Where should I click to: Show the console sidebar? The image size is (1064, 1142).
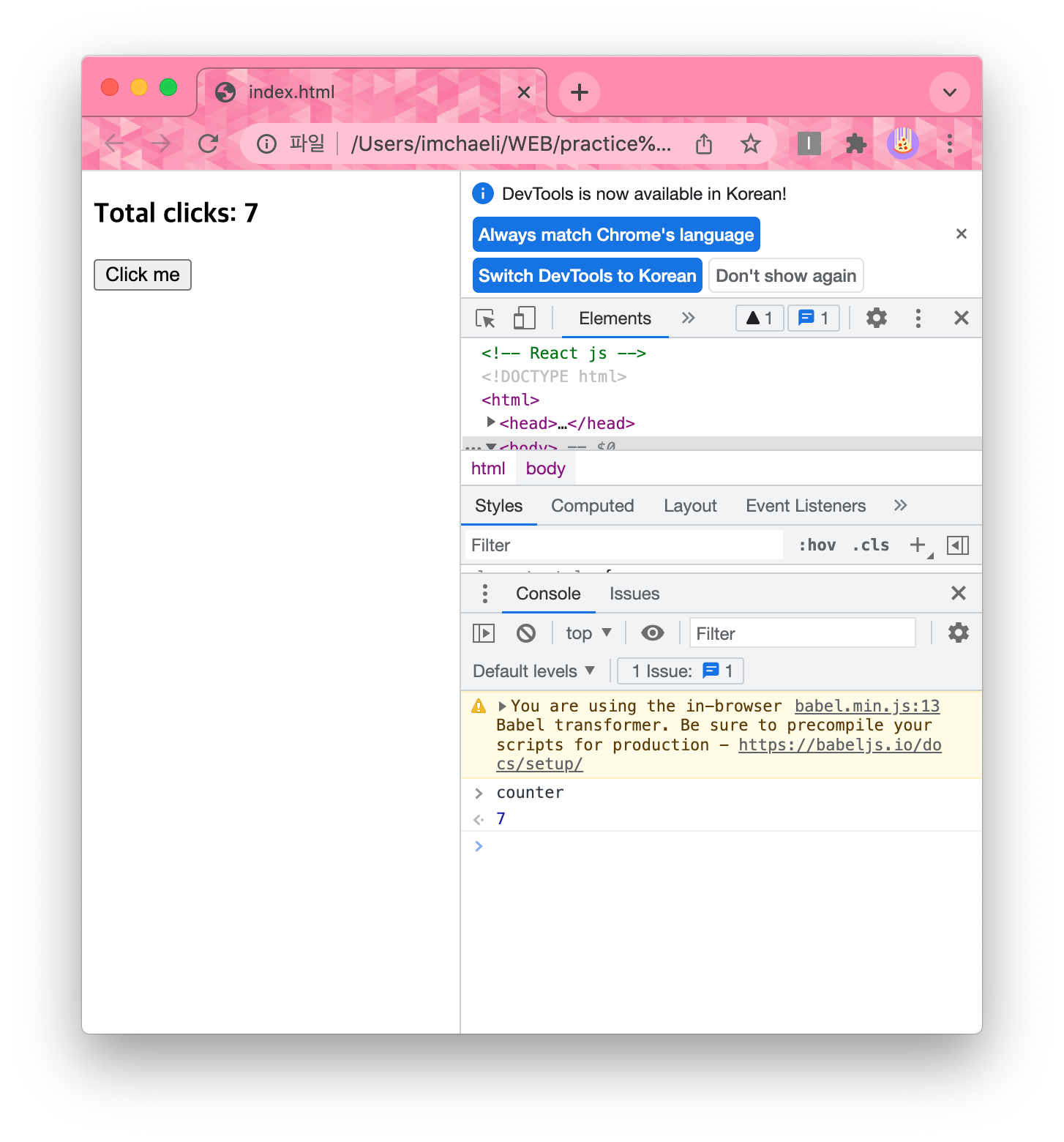tap(483, 632)
